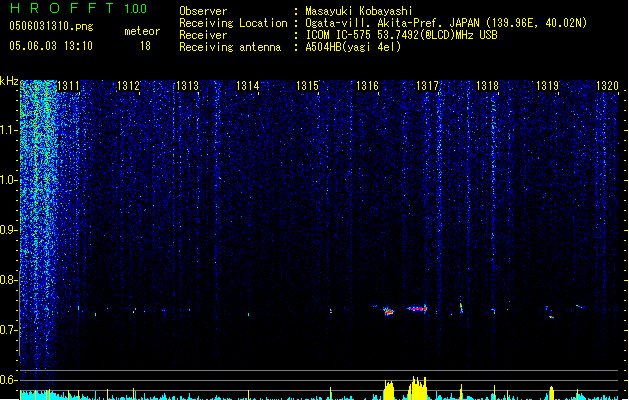This screenshot has height=400, width=629.
Task: Click the long red meteor echo before 1317
Action: click(x=417, y=309)
